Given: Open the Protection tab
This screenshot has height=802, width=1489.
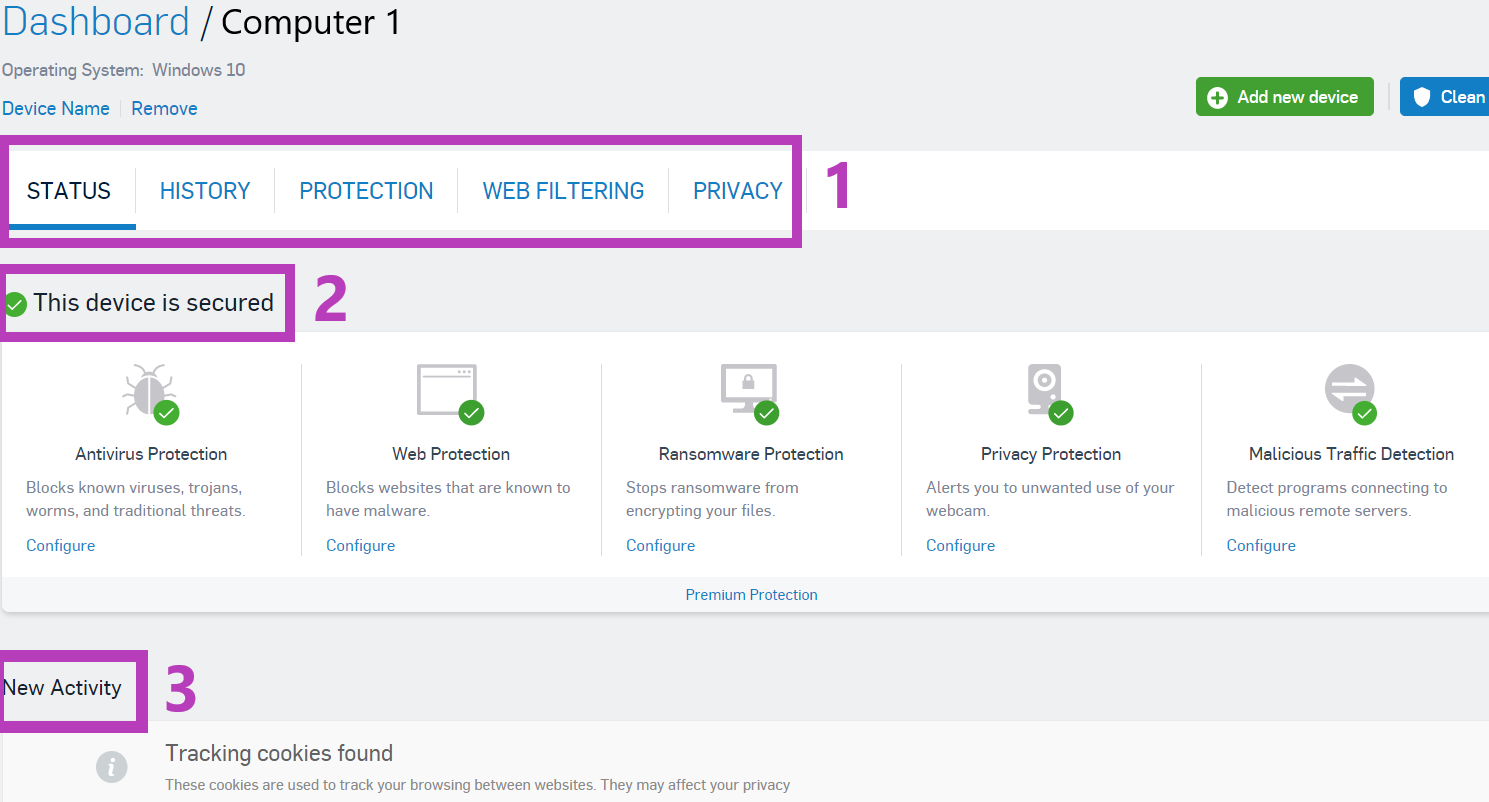Looking at the screenshot, I should [x=366, y=191].
